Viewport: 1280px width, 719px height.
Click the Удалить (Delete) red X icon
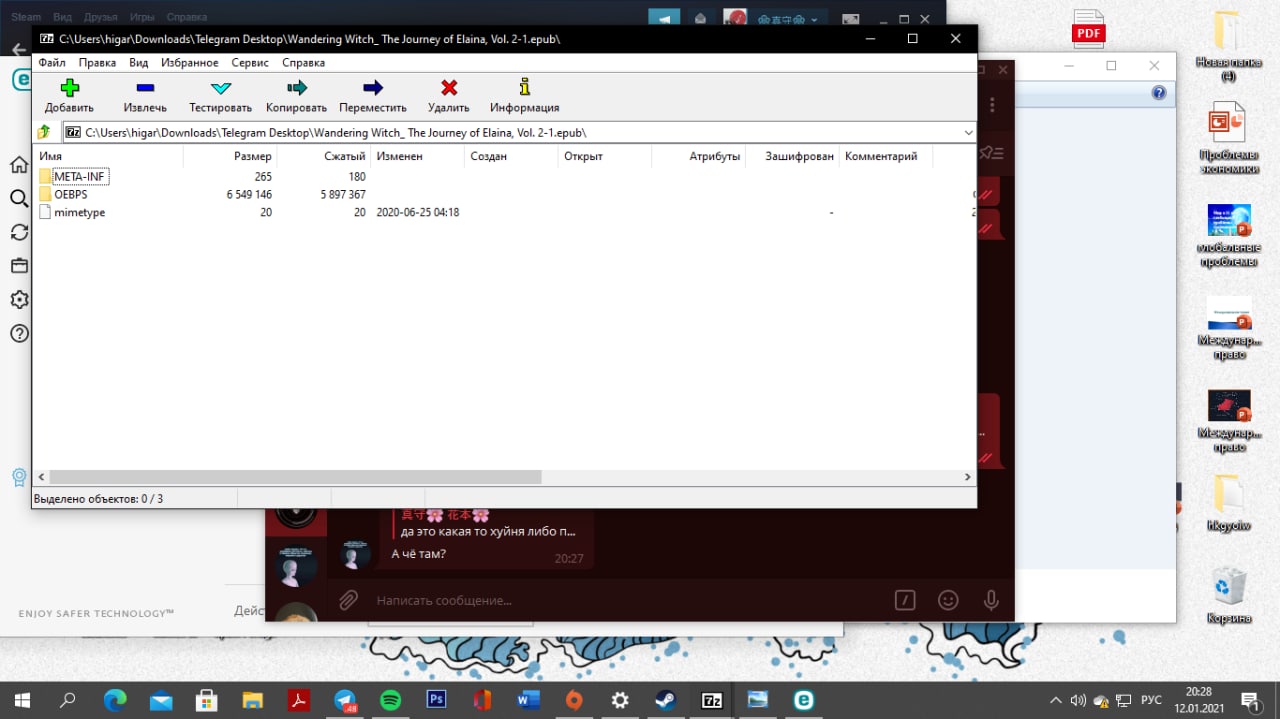(x=449, y=88)
